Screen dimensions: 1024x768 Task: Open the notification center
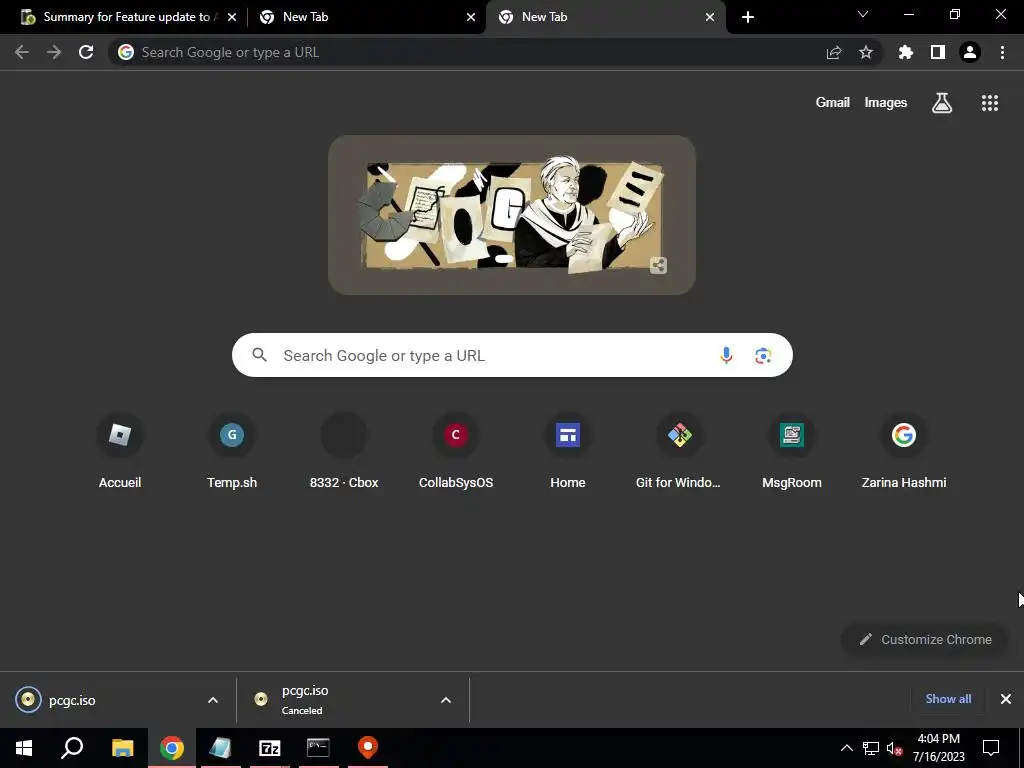tap(991, 748)
